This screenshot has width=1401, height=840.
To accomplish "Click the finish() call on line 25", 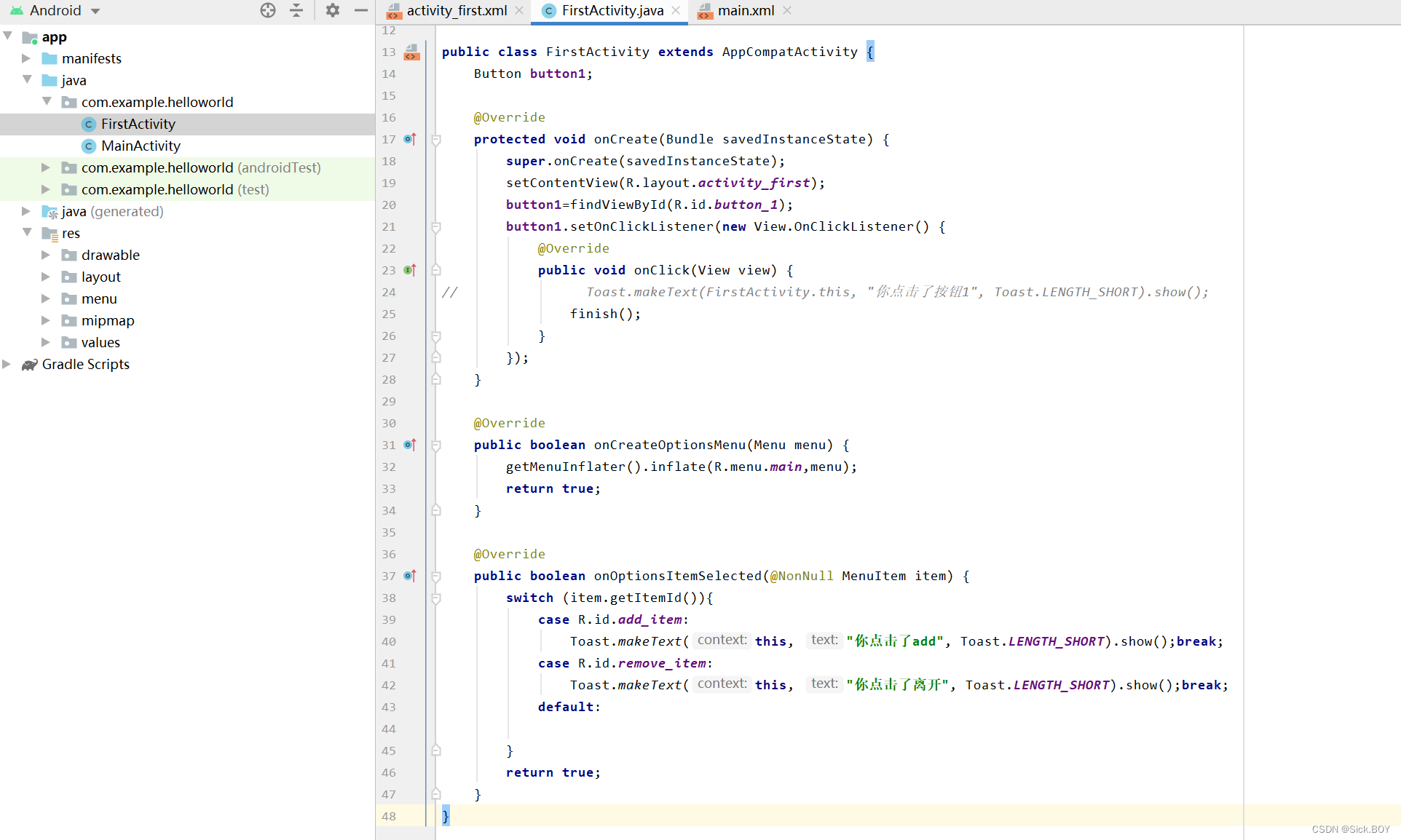I will point(605,314).
